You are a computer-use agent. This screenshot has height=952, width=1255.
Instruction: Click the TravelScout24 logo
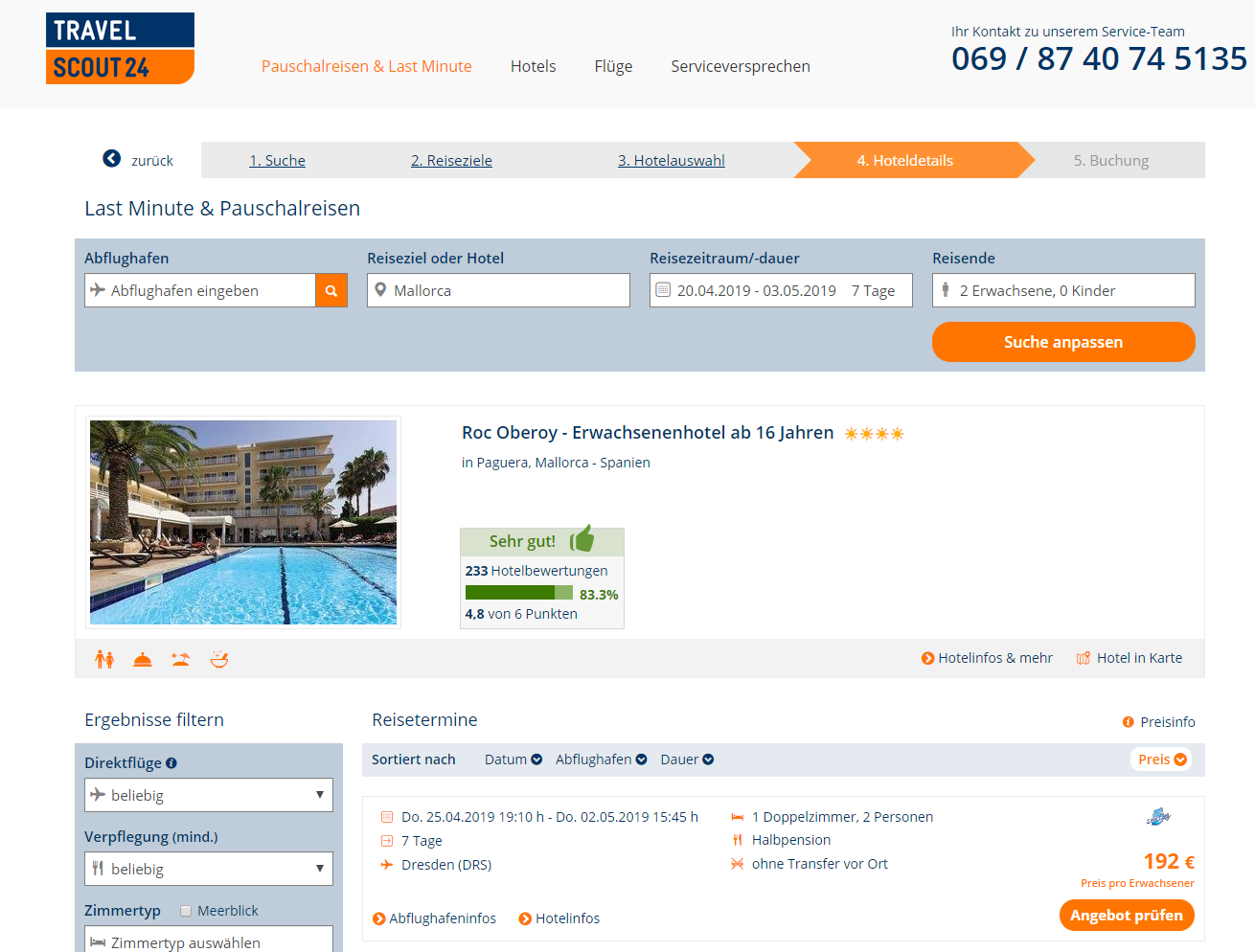[120, 48]
